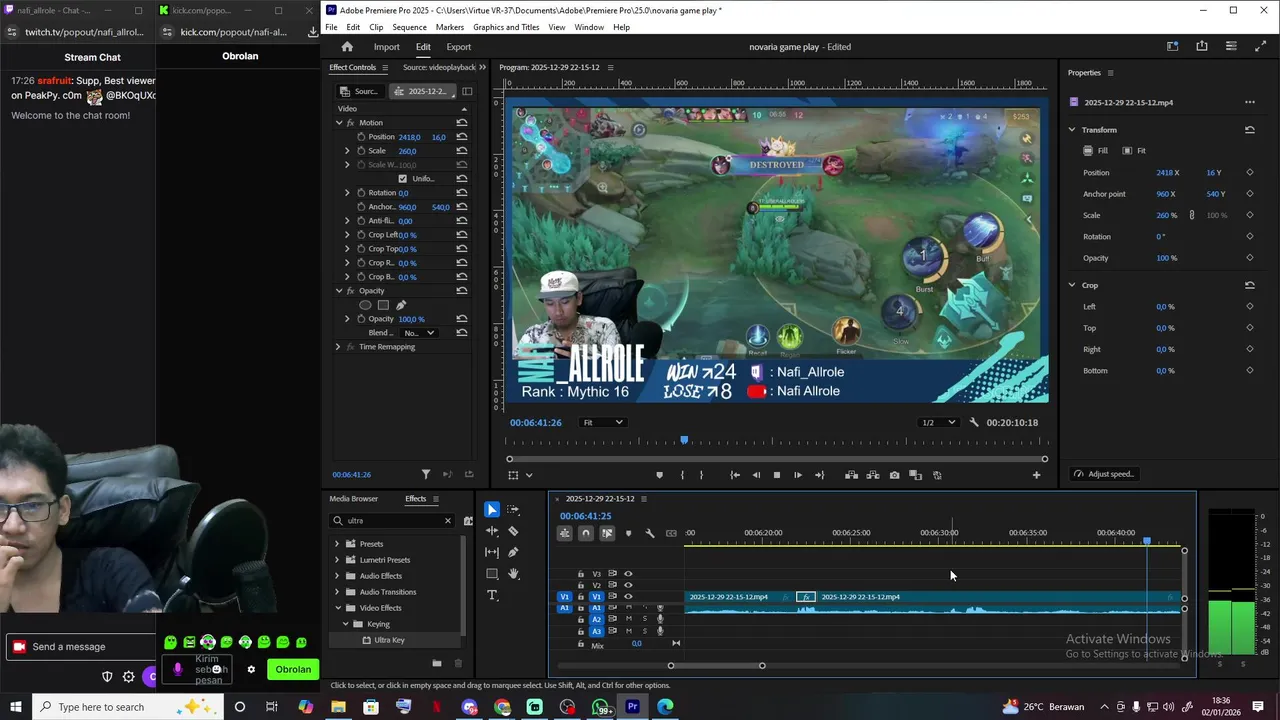Click Ultra Key effect in Effects panel
This screenshot has width=1280, height=720.
(x=390, y=640)
